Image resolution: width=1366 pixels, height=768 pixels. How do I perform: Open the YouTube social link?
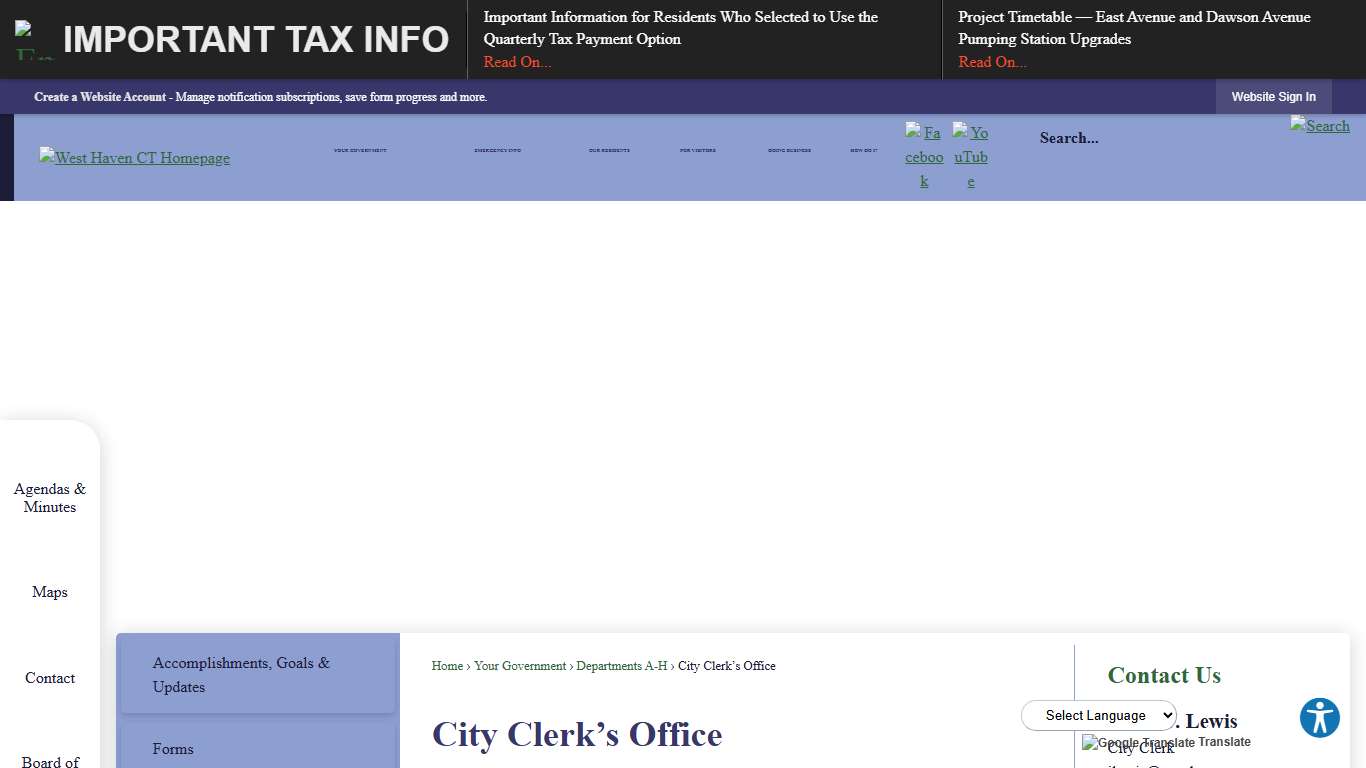[x=970, y=157]
